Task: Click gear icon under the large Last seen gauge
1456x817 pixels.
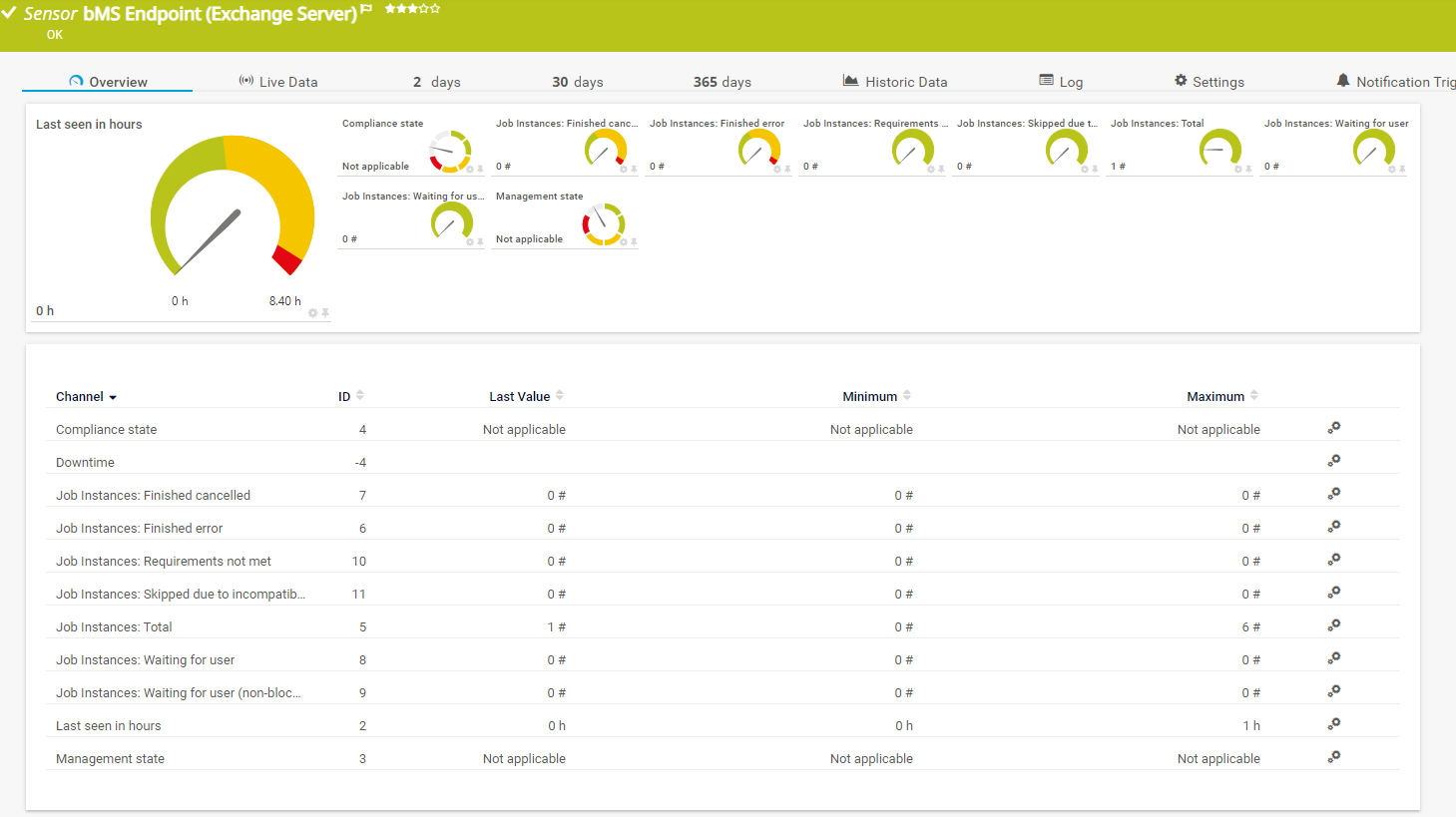Action: (x=313, y=313)
